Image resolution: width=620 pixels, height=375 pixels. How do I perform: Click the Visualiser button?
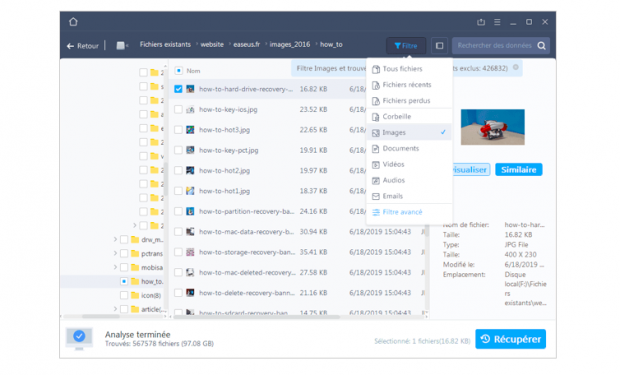pyautogui.click(x=471, y=170)
